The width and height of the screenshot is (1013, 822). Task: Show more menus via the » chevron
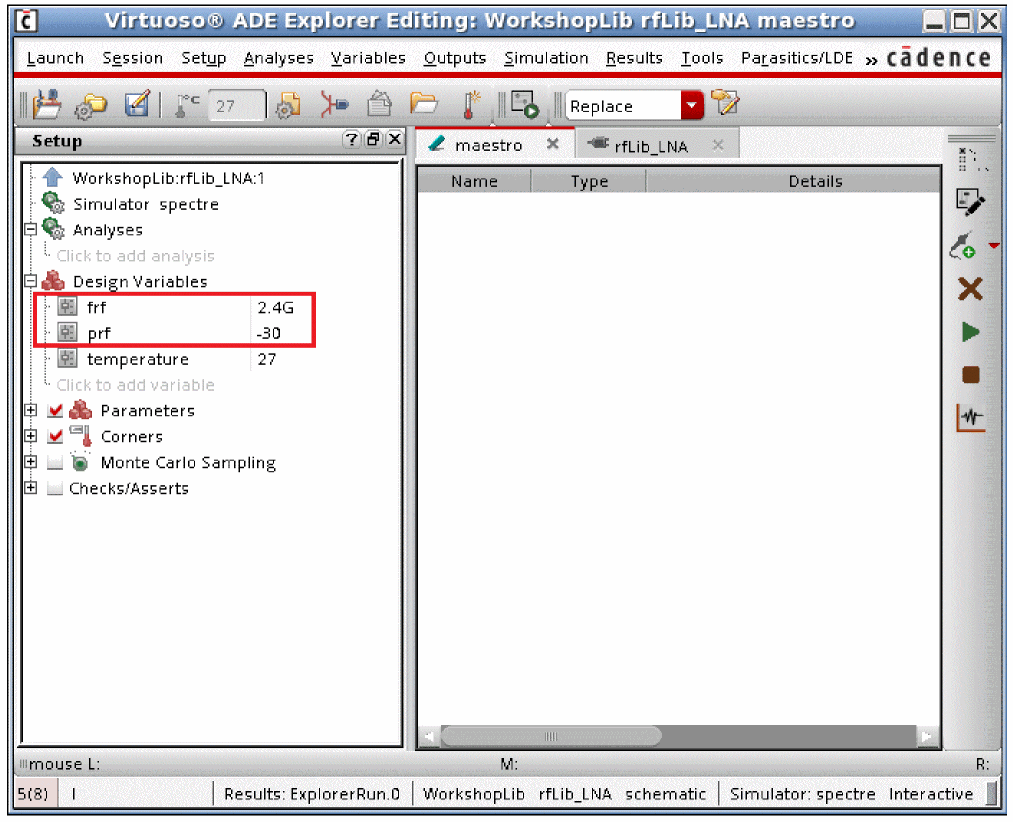click(x=871, y=60)
